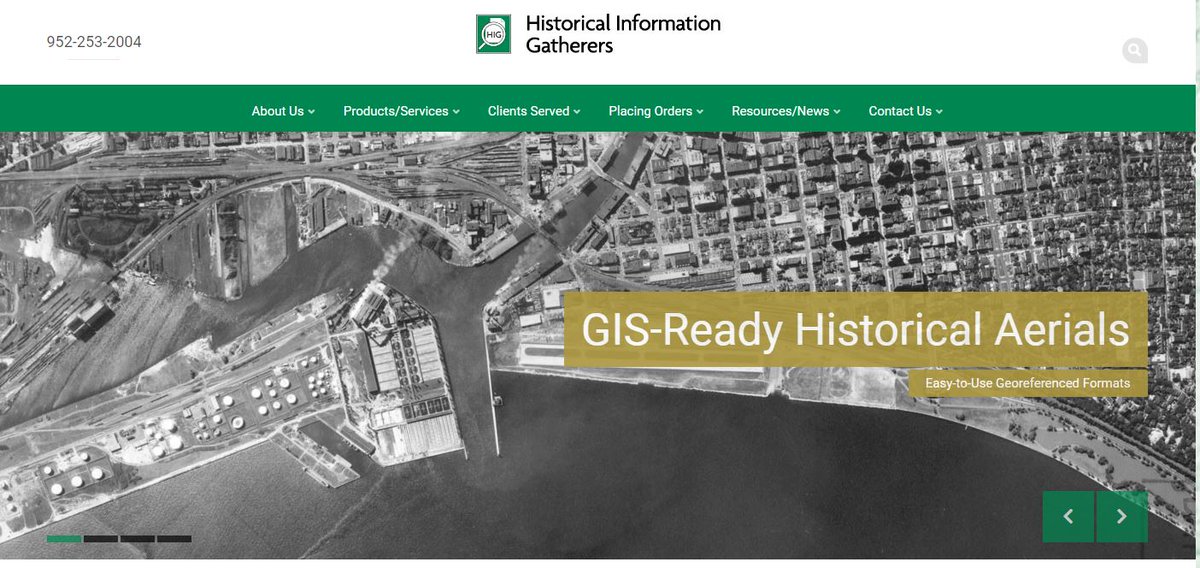Click GIS-Ready Historical Aerials banner heading

[x=856, y=330]
